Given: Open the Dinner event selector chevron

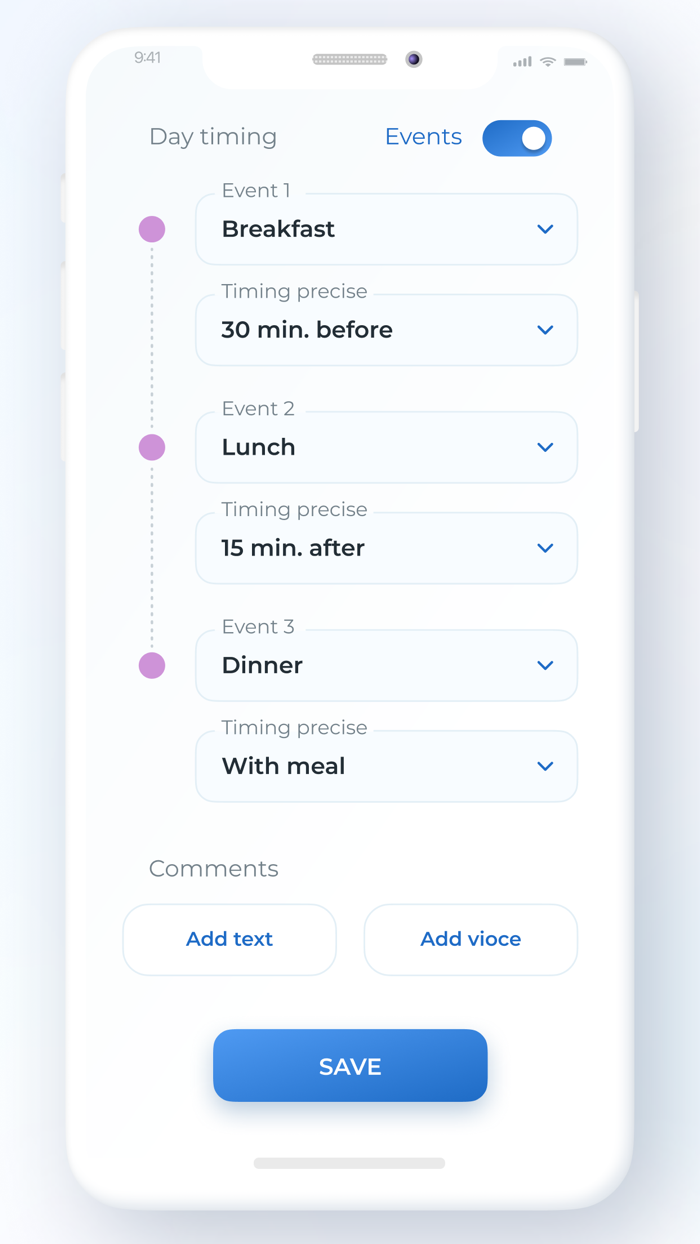Looking at the screenshot, I should click(x=545, y=665).
